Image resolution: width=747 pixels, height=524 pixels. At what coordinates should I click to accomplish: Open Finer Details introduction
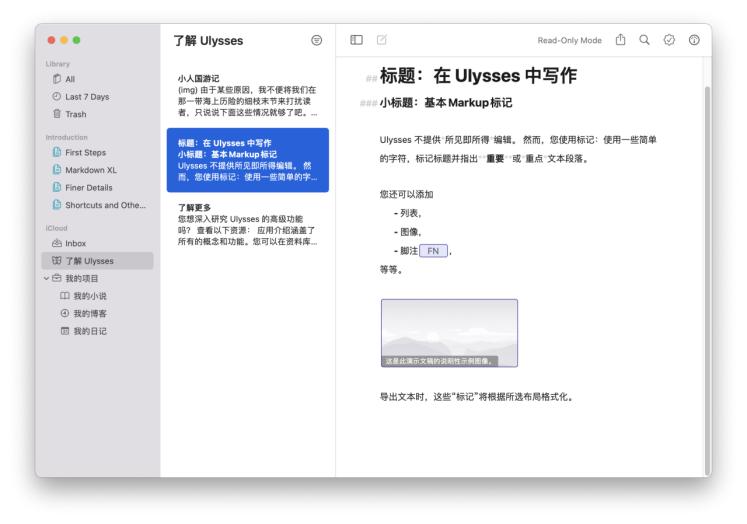(x=98, y=188)
